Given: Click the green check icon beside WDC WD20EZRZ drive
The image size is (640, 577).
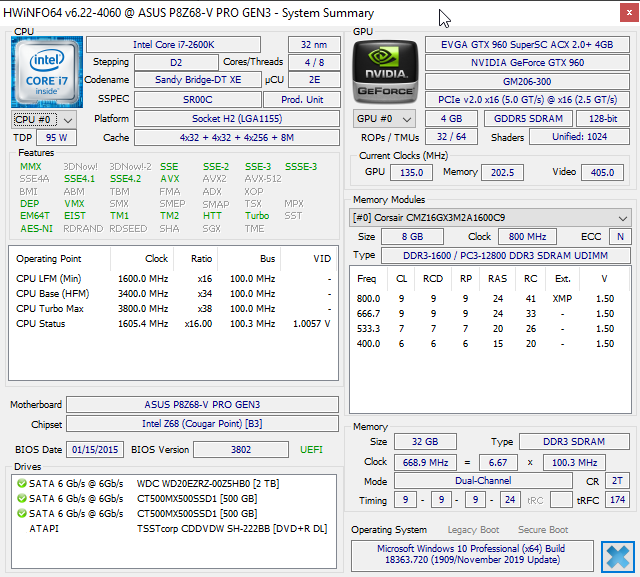Looking at the screenshot, I should pyautogui.click(x=22, y=484).
